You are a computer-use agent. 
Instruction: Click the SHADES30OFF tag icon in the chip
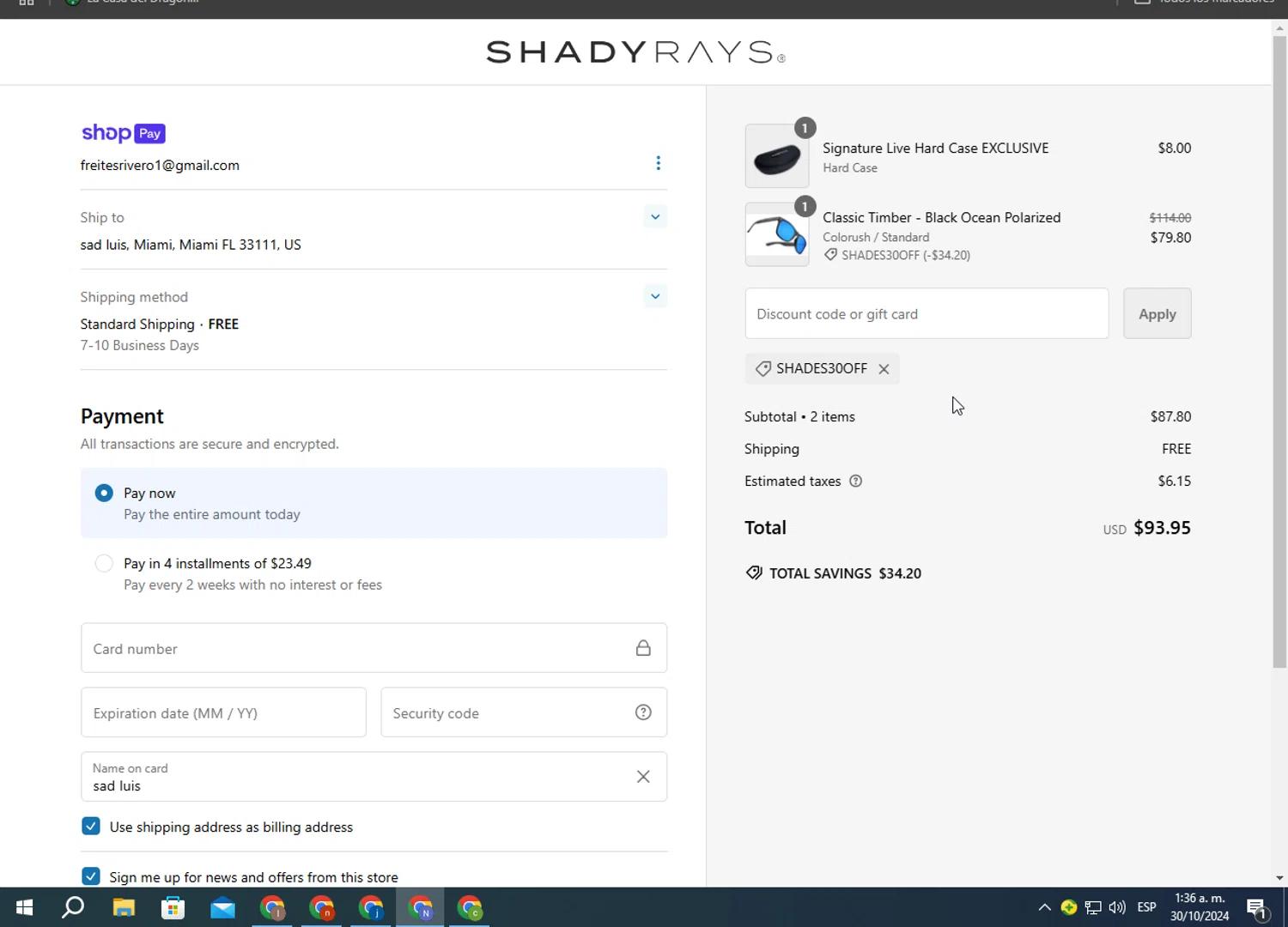coord(762,369)
